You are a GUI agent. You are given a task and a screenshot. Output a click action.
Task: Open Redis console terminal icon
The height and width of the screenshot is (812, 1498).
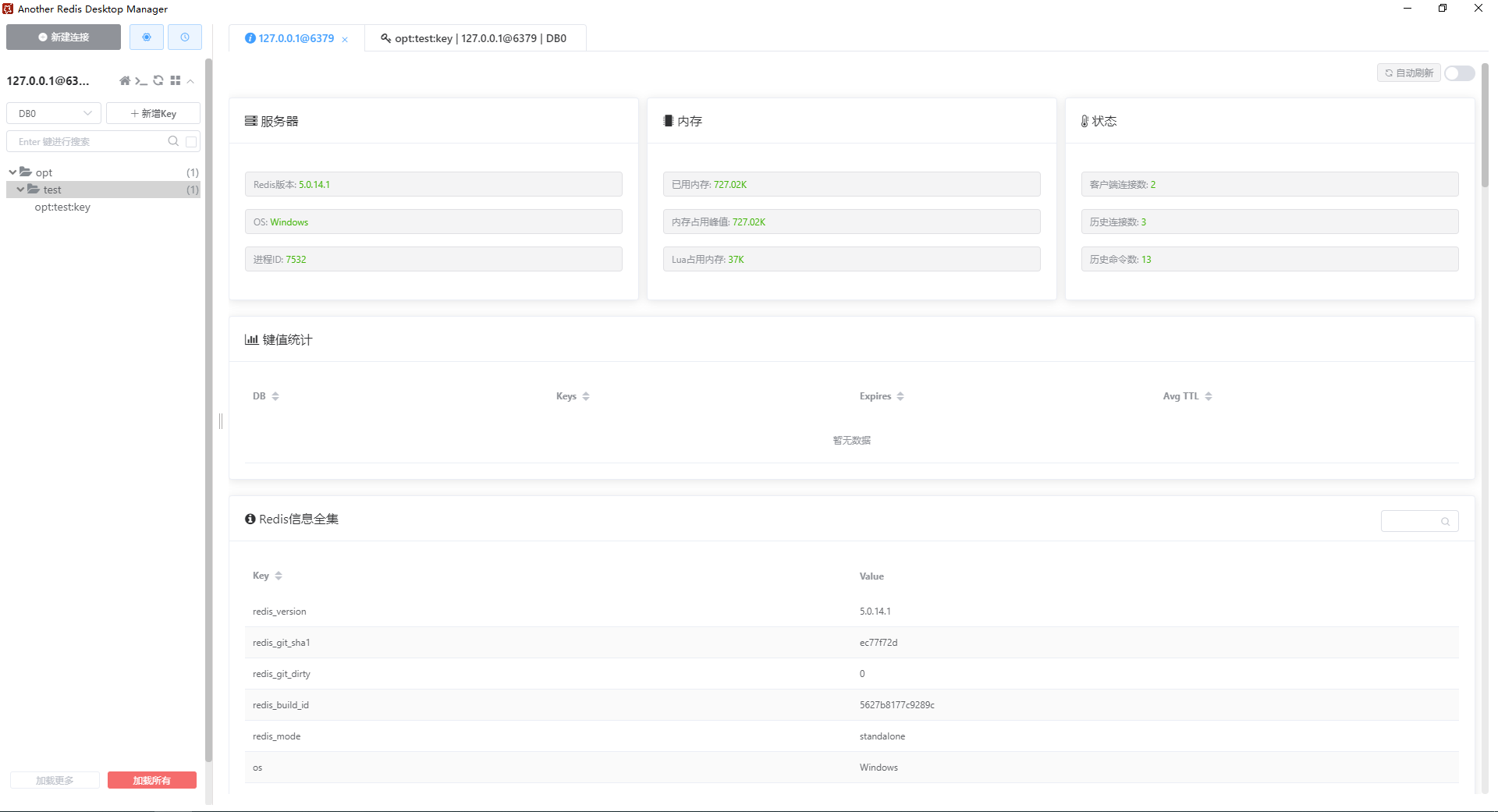(141, 81)
